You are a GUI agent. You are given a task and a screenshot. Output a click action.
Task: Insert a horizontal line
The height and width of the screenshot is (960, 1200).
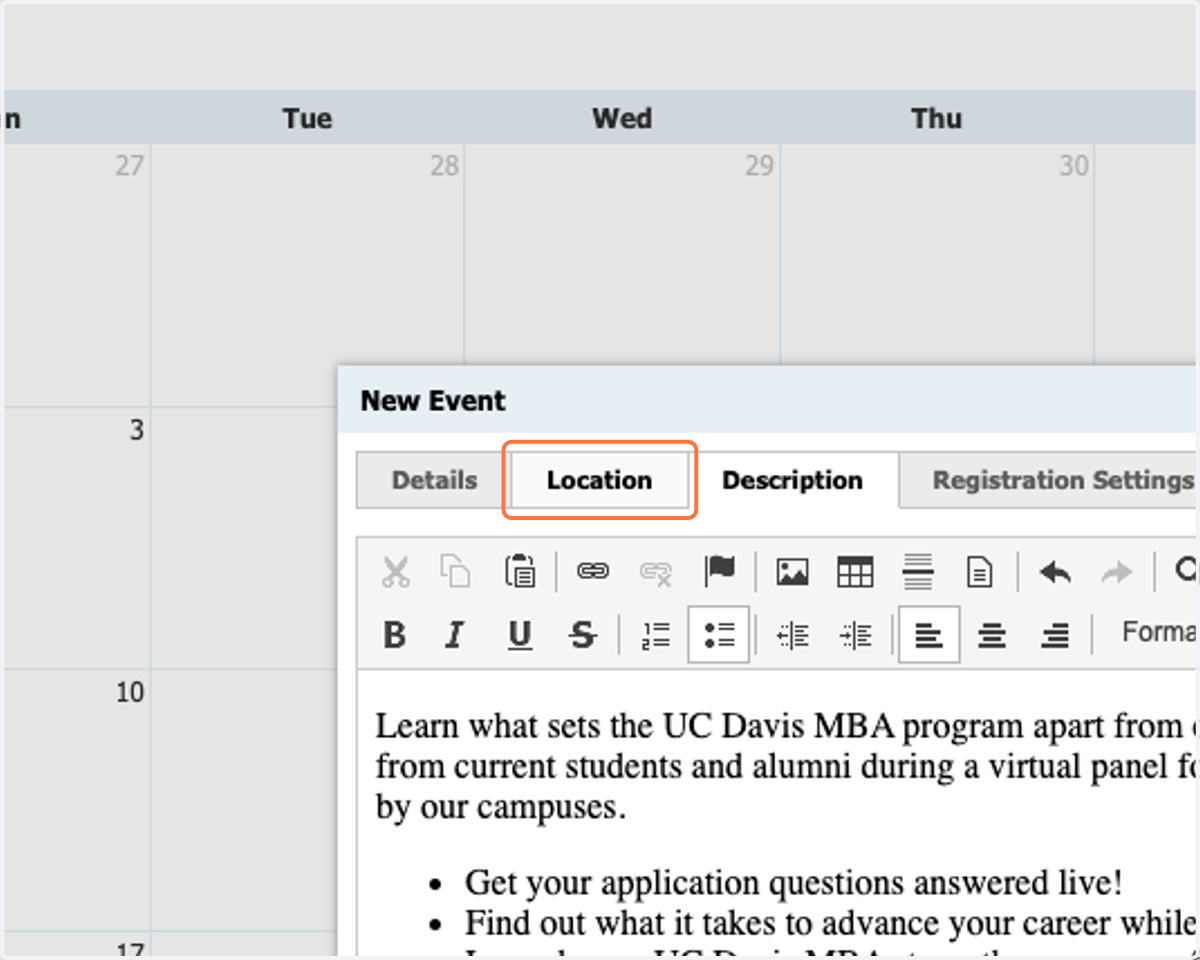click(918, 572)
